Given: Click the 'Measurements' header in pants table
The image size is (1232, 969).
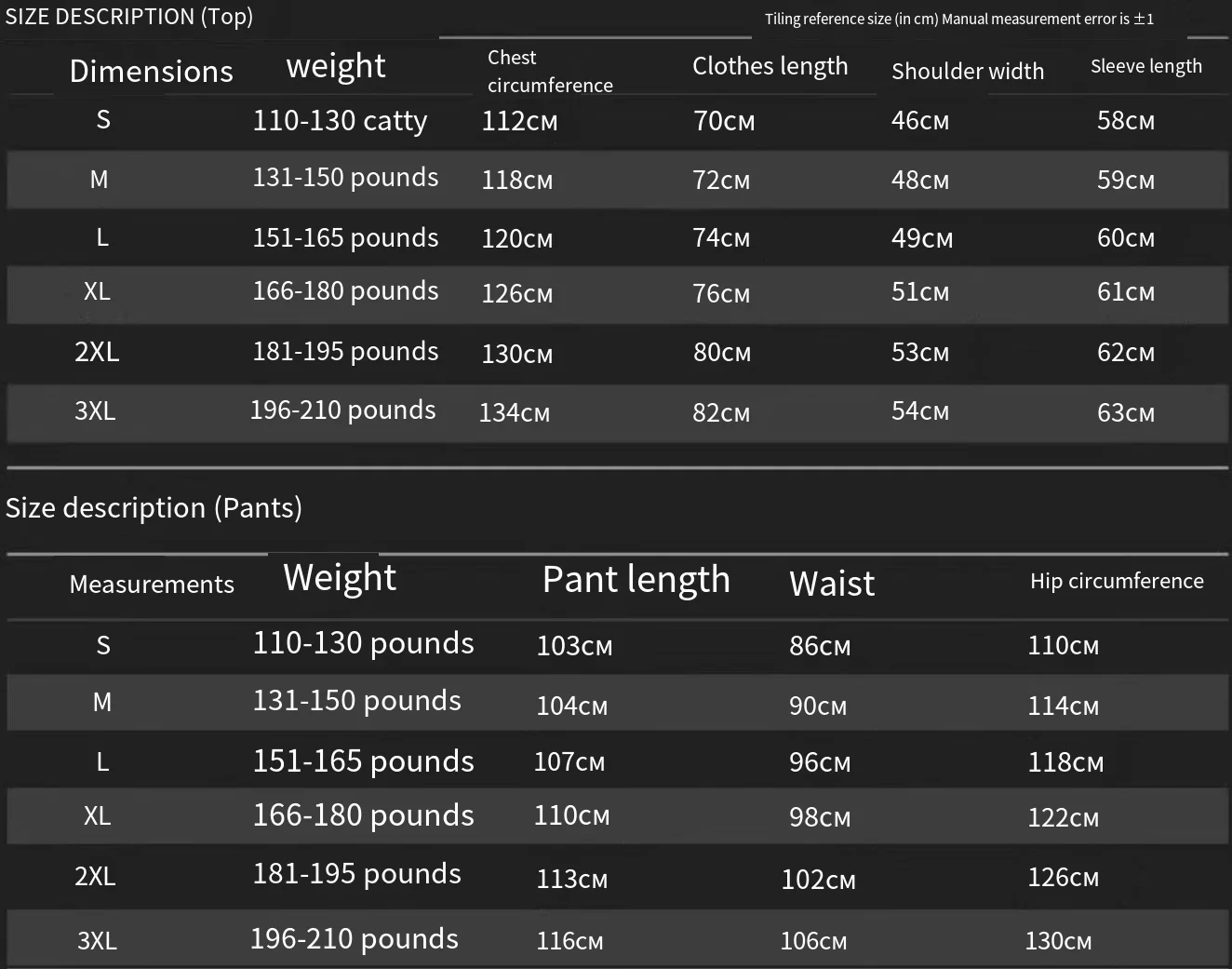Looking at the screenshot, I should [x=152, y=584].
